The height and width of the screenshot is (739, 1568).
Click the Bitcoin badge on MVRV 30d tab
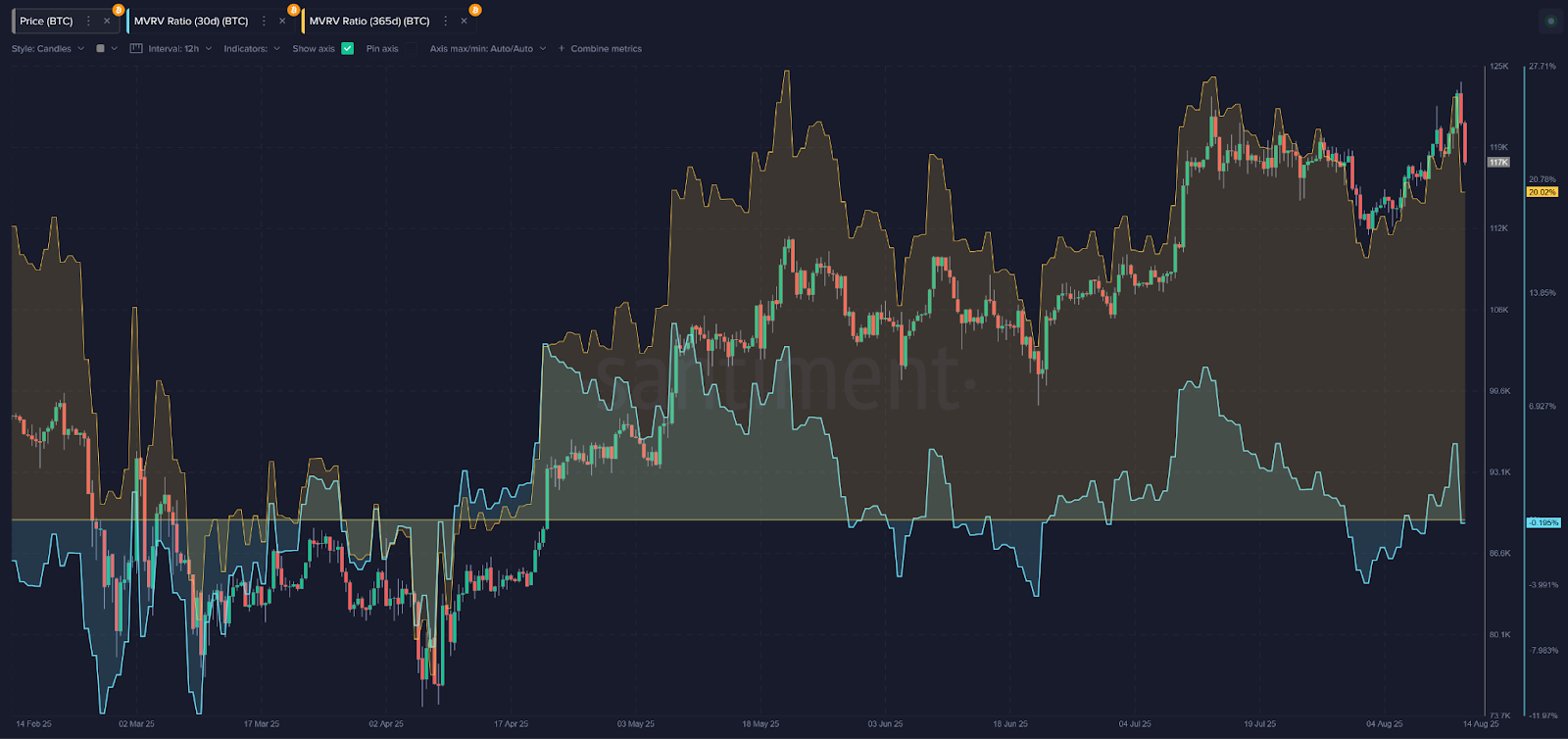point(293,10)
